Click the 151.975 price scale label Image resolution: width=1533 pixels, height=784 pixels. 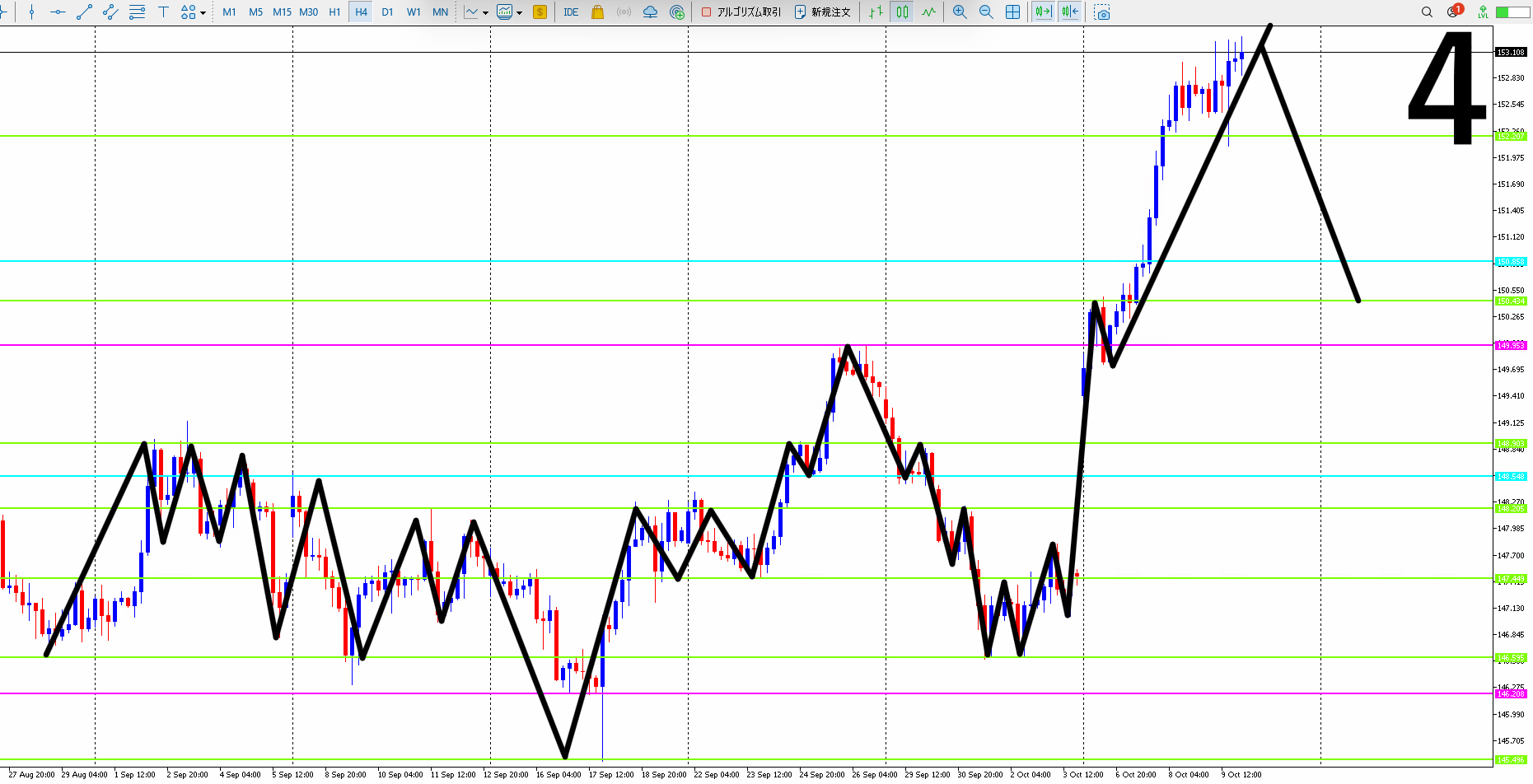1511,157
